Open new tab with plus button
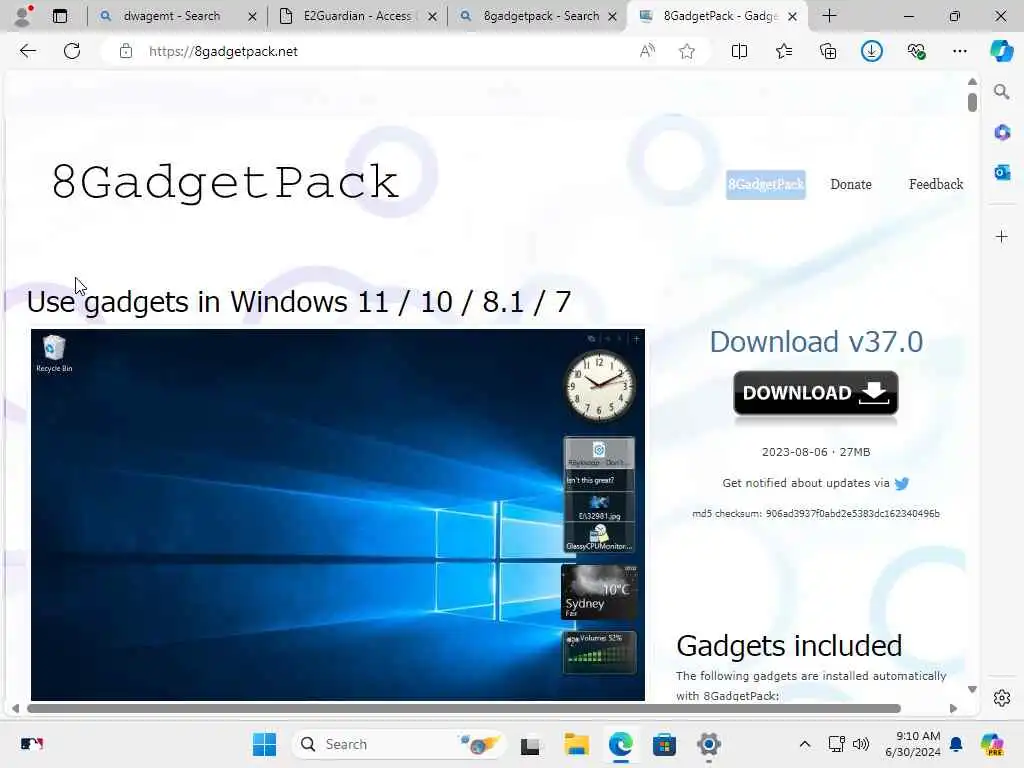1024x768 pixels. click(829, 16)
